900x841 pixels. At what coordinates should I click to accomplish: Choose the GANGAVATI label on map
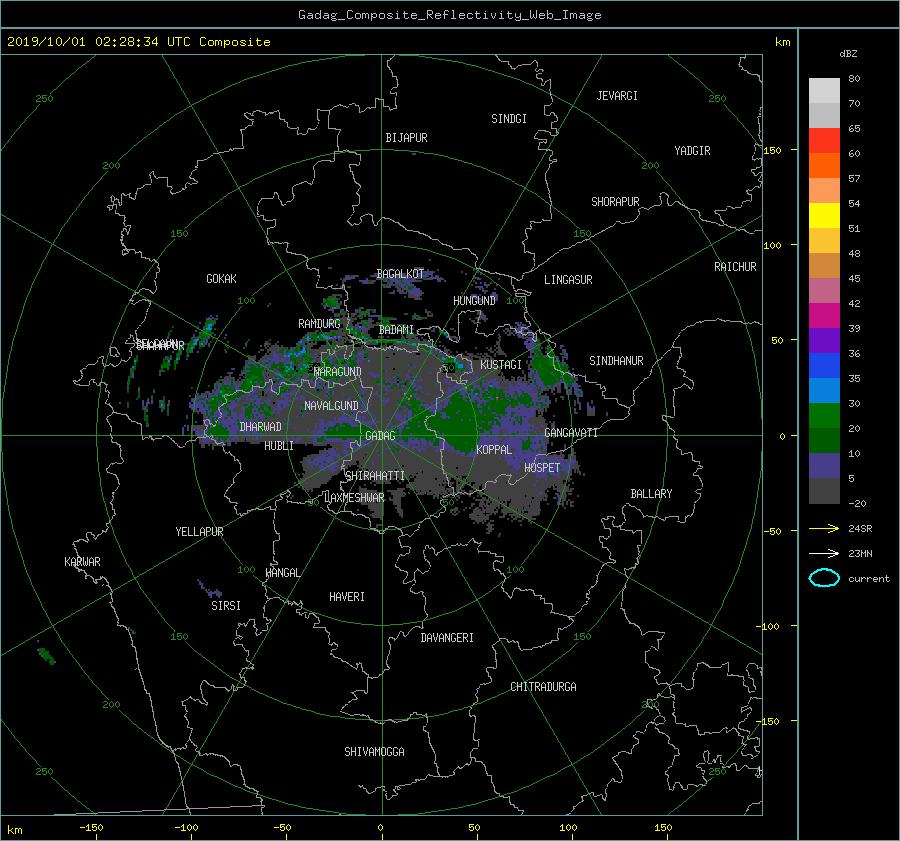[x=571, y=433]
